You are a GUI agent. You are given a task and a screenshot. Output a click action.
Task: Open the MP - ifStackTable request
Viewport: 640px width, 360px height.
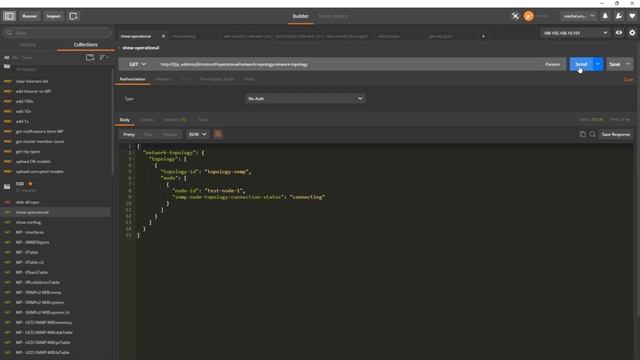(x=56, y=272)
